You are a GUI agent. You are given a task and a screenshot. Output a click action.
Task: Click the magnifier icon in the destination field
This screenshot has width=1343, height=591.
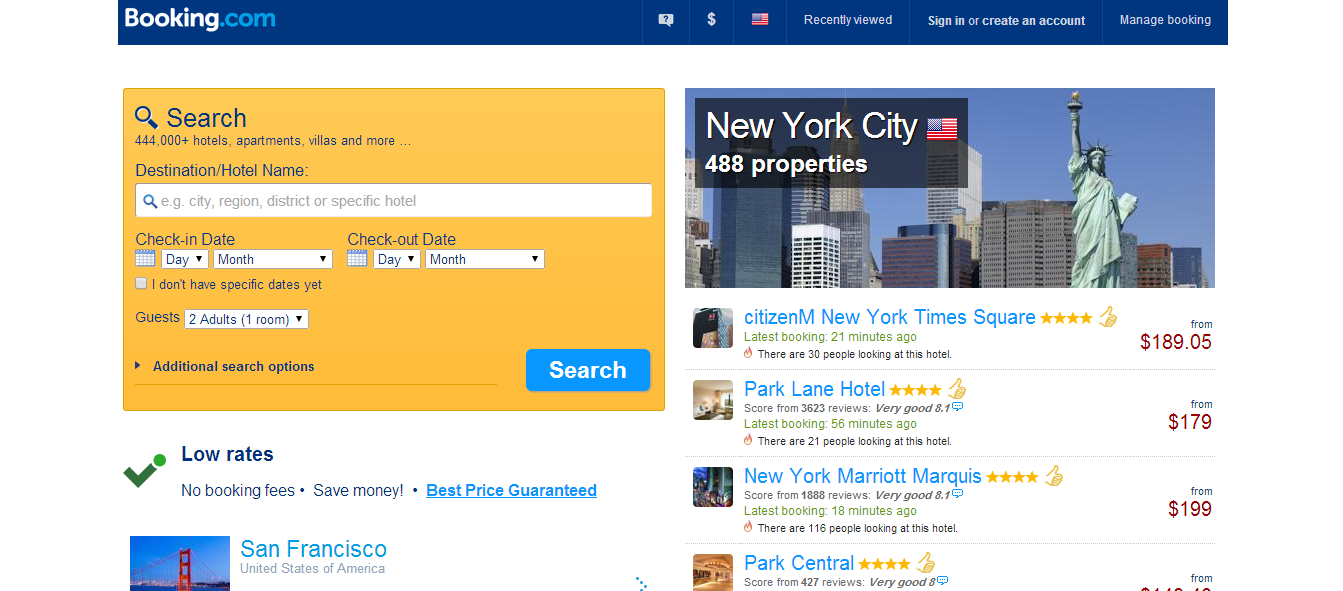(150, 201)
